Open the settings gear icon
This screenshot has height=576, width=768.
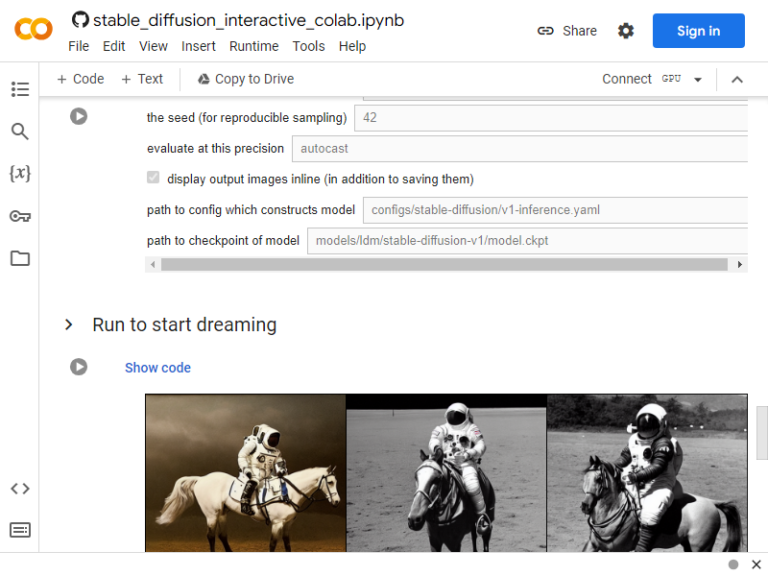625,31
